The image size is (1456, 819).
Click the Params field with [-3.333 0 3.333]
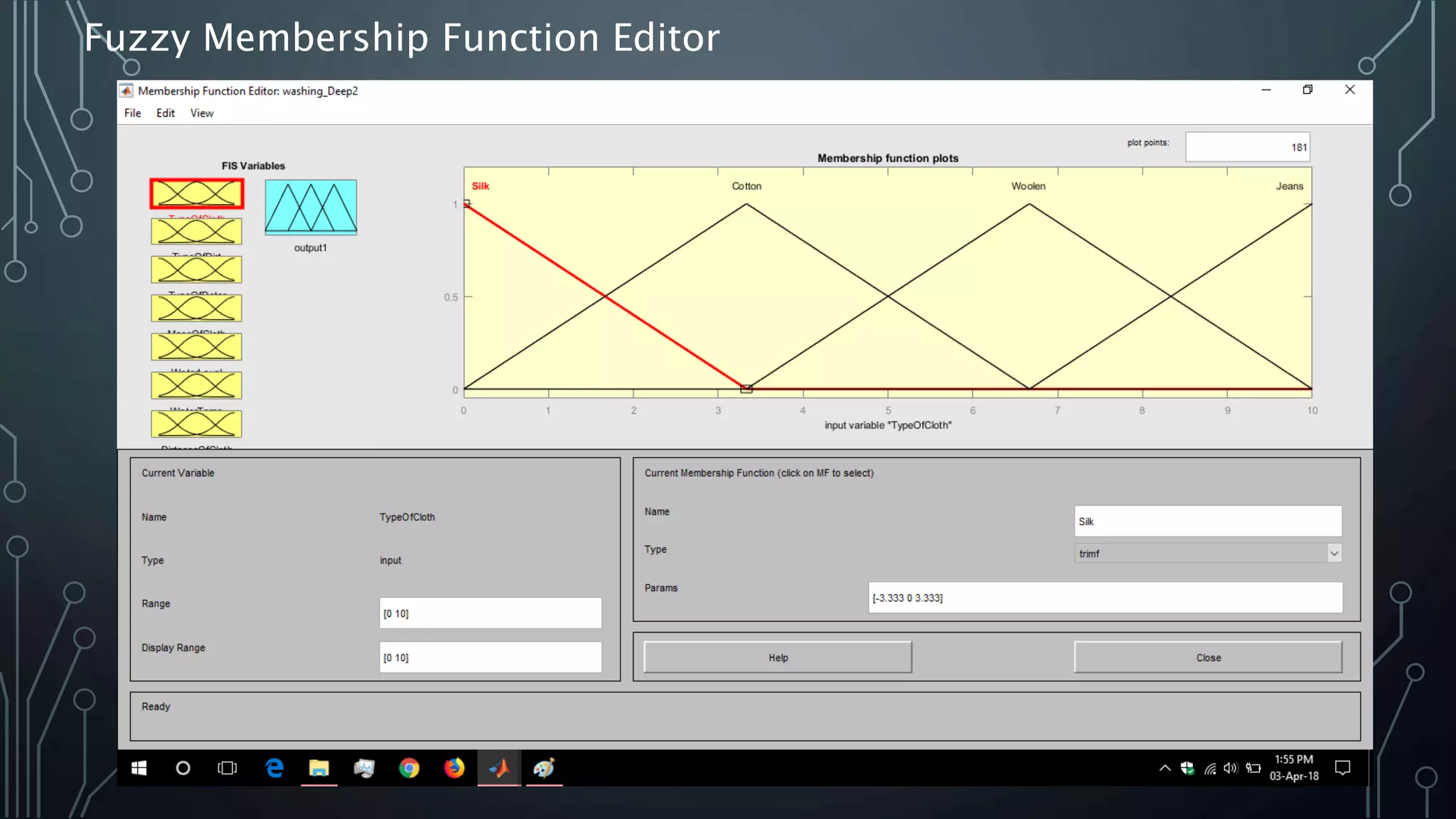pos(1105,597)
